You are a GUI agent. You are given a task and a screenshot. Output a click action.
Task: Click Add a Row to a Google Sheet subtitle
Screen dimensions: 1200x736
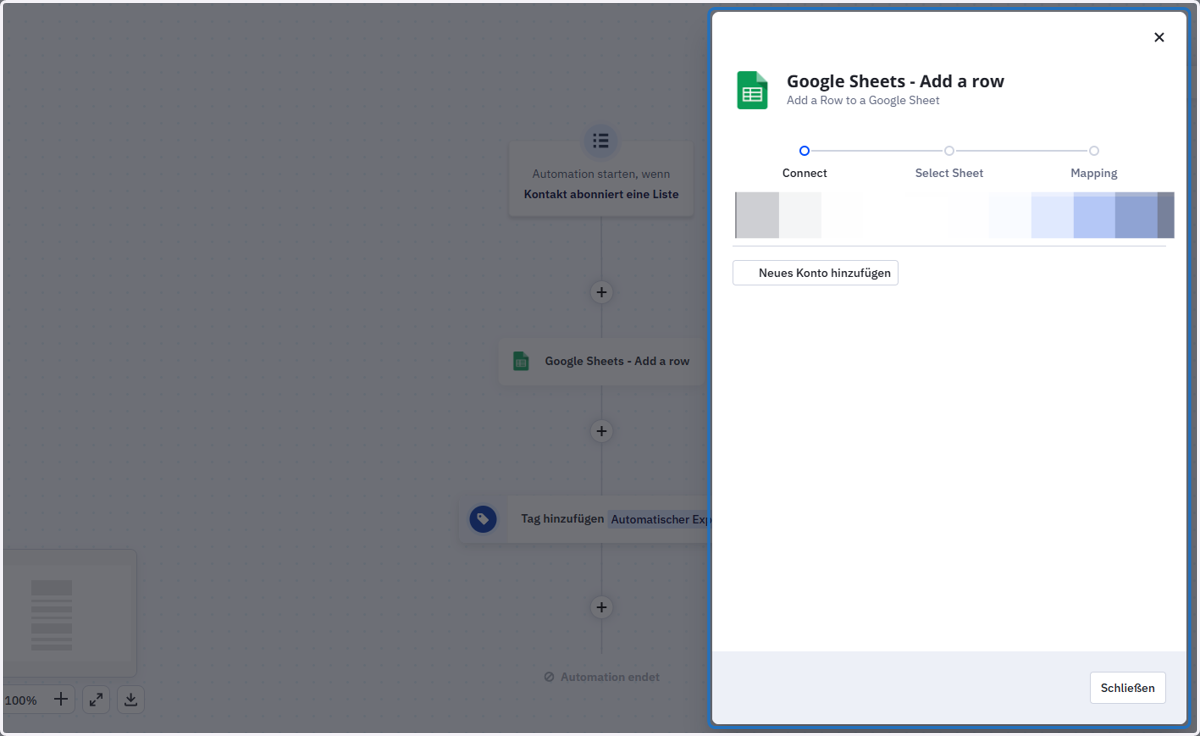click(x=863, y=100)
